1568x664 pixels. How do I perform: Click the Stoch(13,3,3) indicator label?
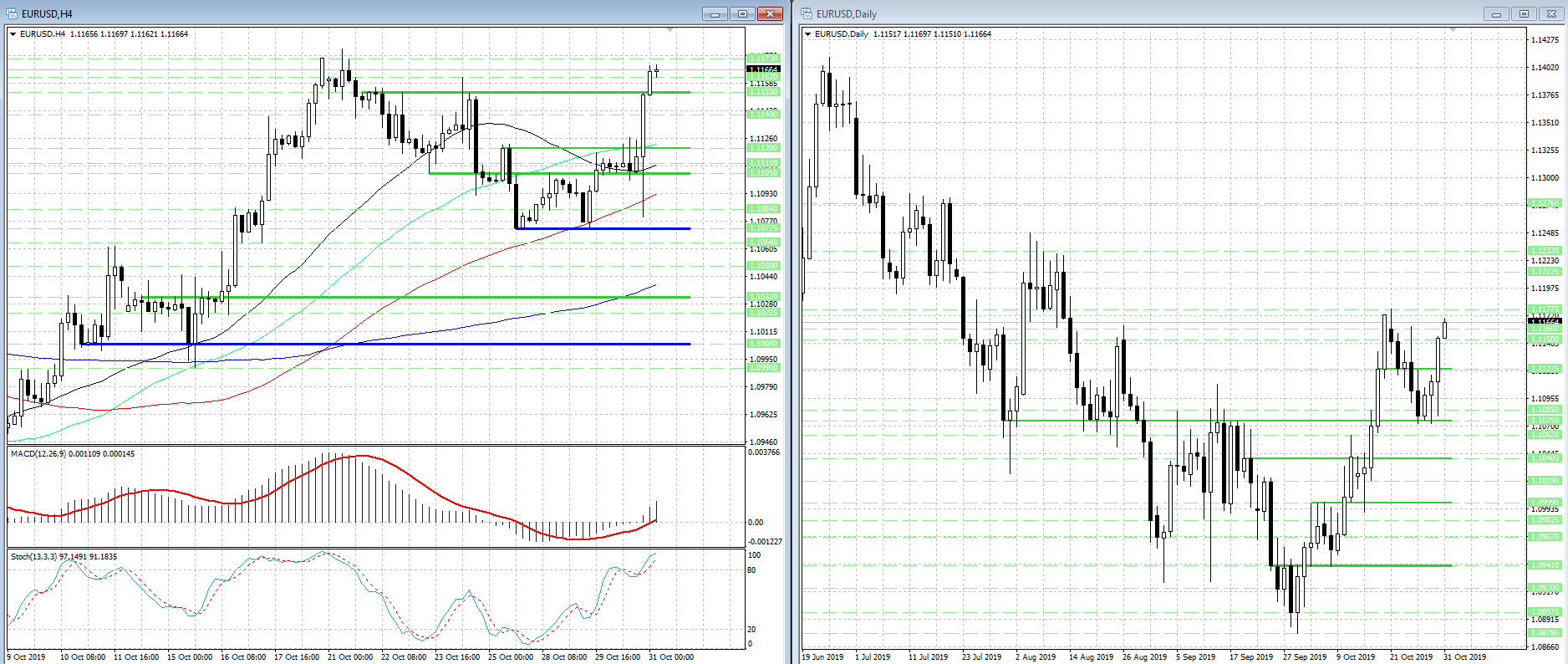[x=64, y=556]
